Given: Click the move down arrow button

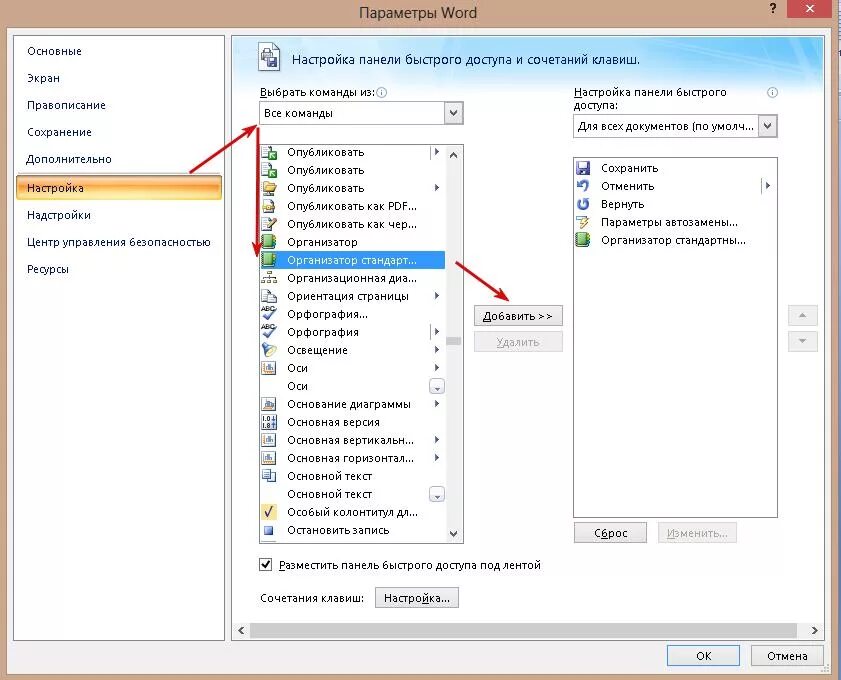Looking at the screenshot, I should coord(802,341).
